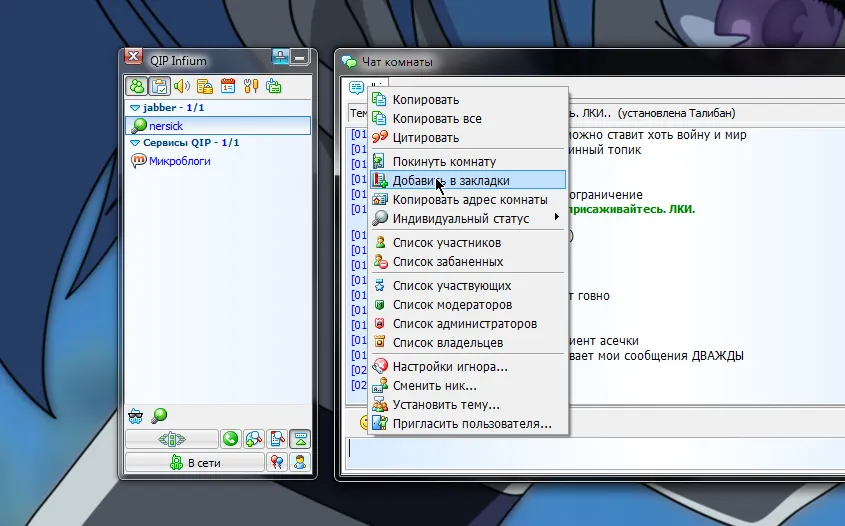
Task: Toggle the pin always-on-top button
Action: coord(281,59)
